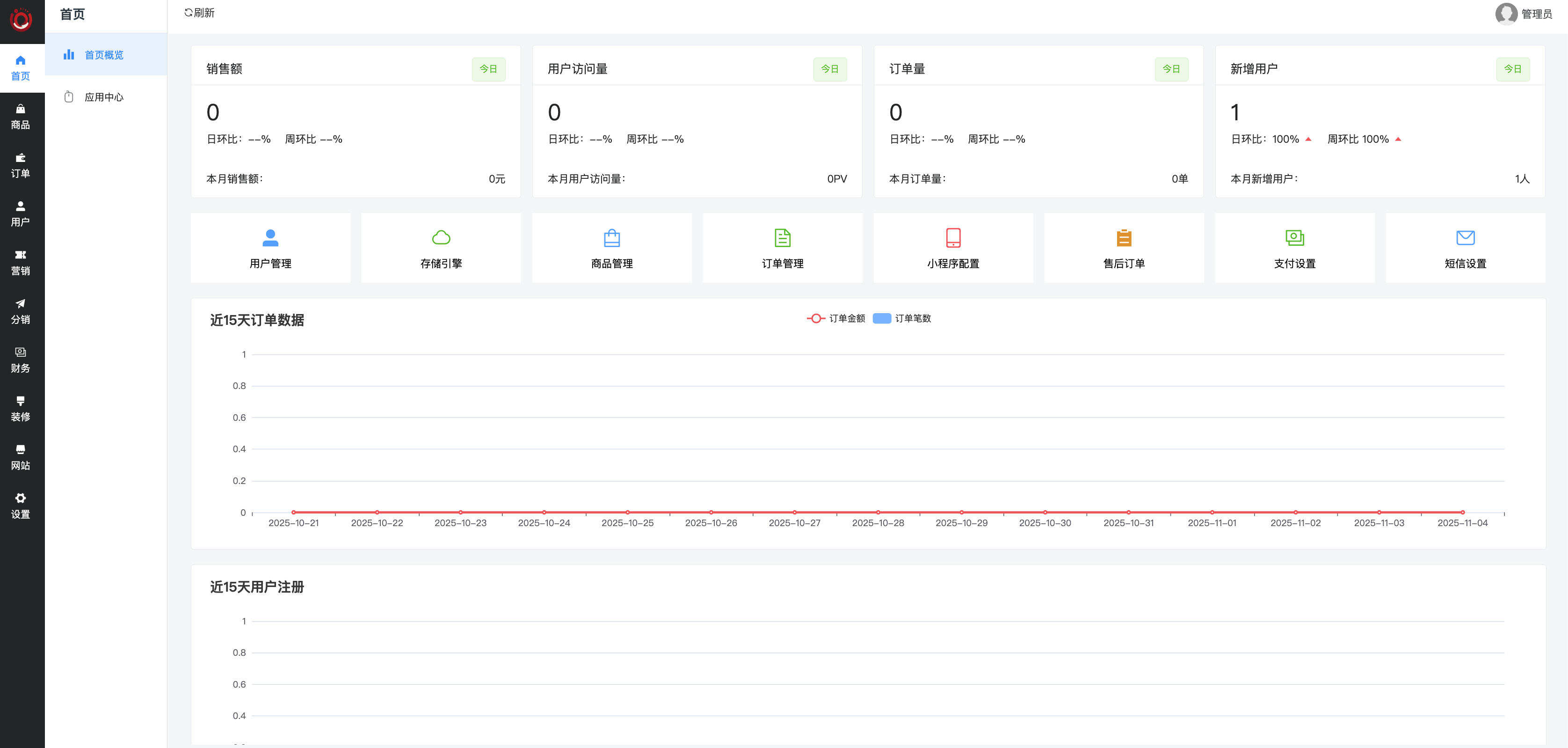Viewport: 1568px width, 748px height.
Task: Click the 今日 badge on the 销售额 card
Action: 488,69
